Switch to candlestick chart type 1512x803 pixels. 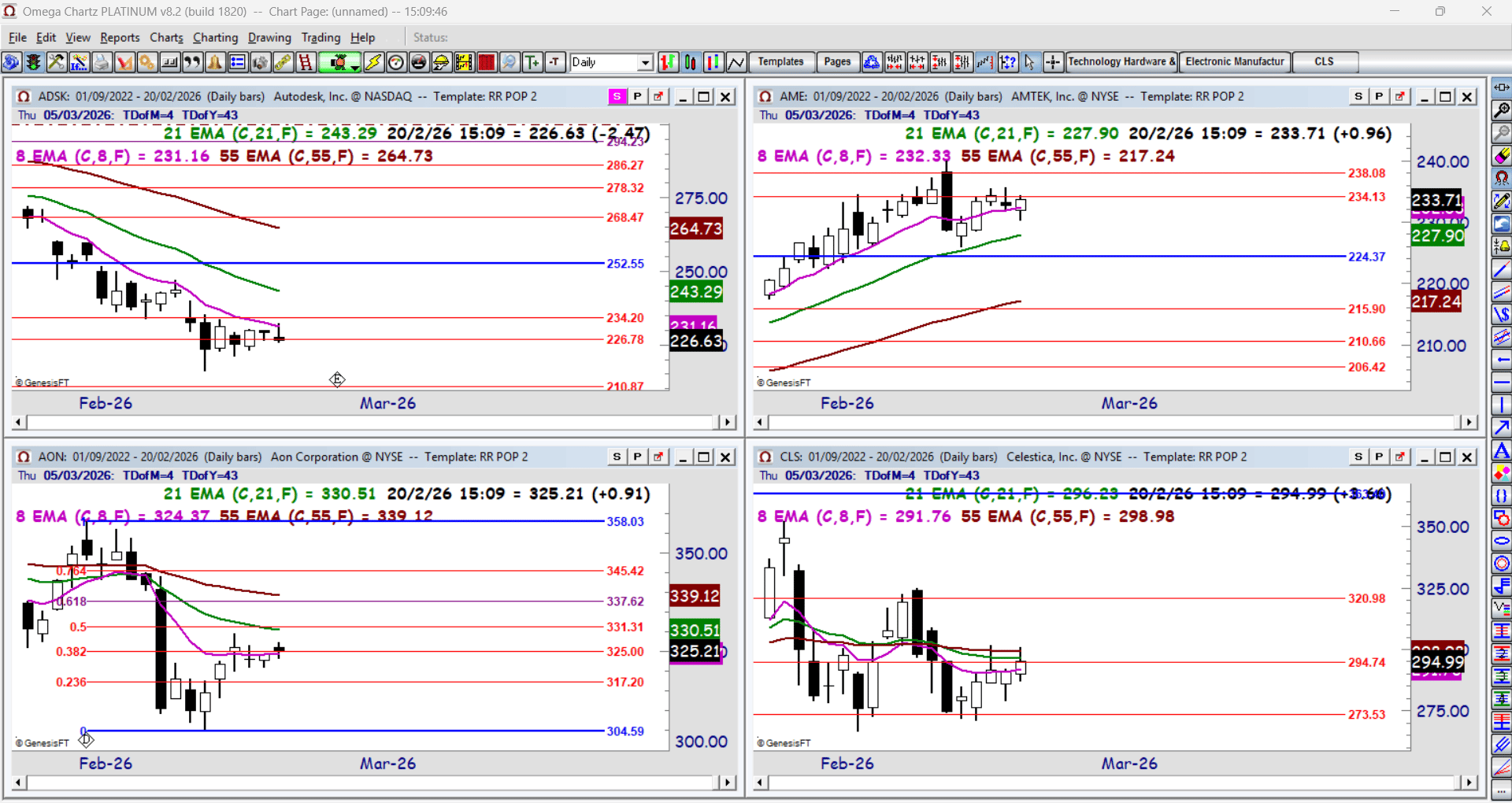coord(691,62)
